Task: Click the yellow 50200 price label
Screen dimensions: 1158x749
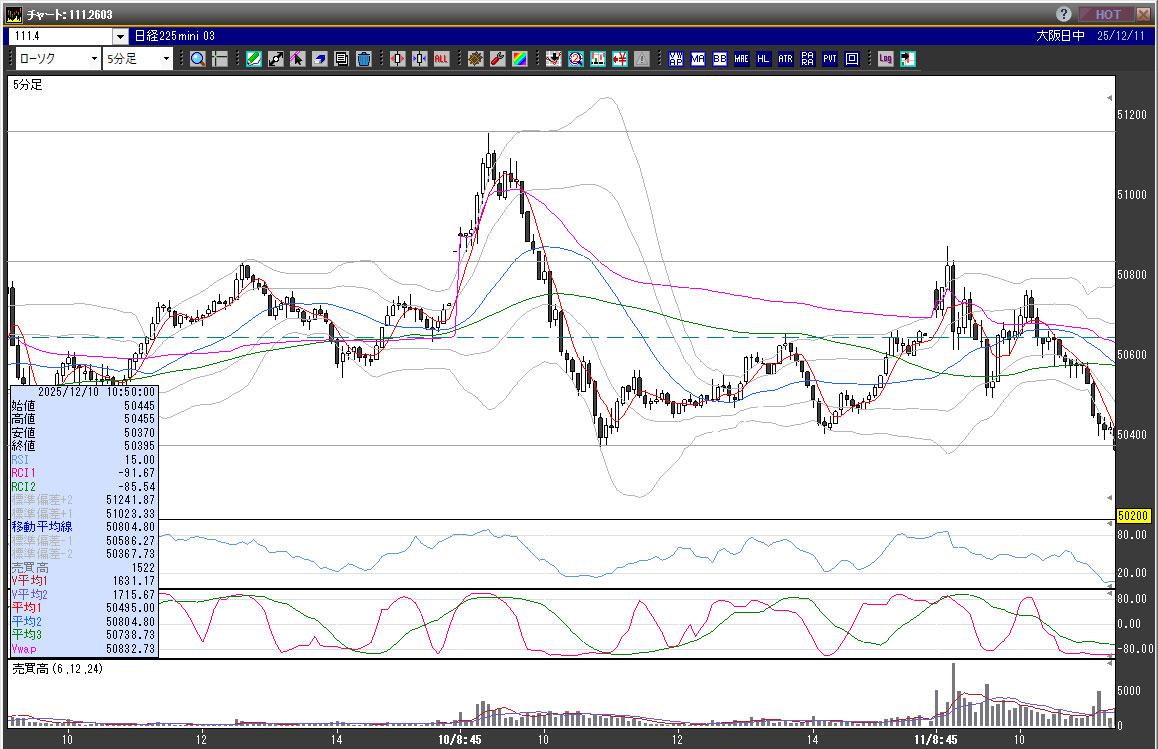Action: click(x=1132, y=516)
